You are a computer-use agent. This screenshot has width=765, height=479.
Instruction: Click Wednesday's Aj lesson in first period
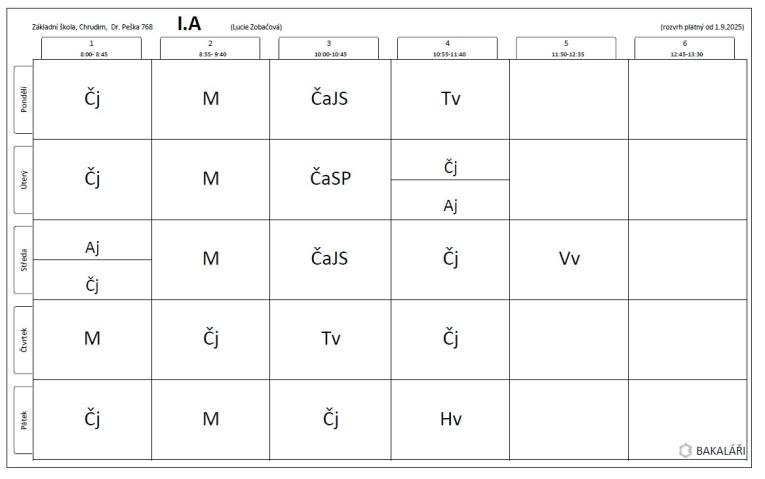[92, 240]
